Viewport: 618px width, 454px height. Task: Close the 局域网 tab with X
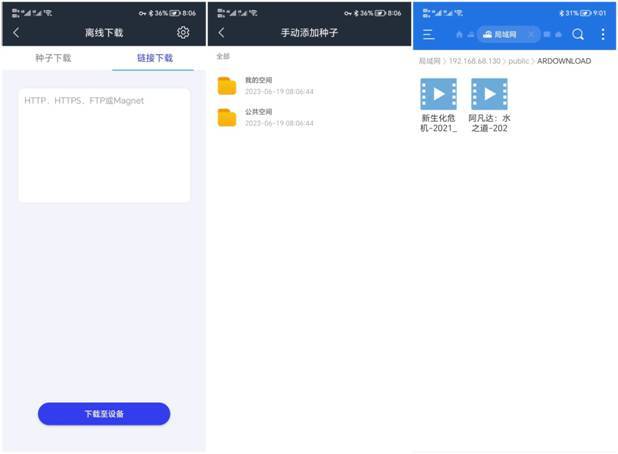pos(531,35)
